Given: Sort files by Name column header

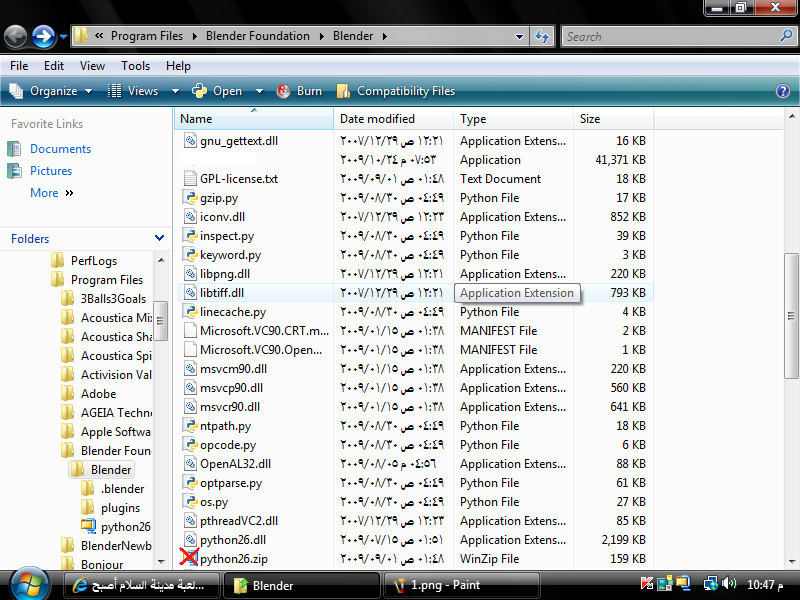Looking at the screenshot, I should point(254,119).
